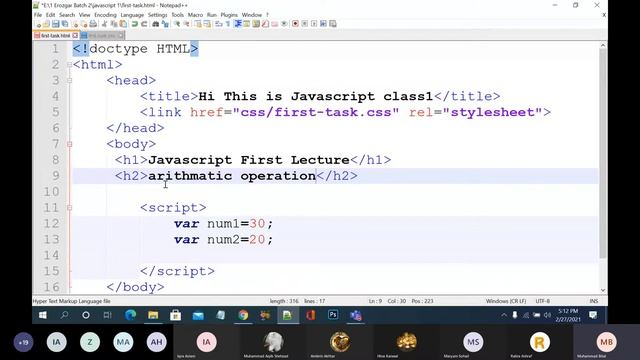The height and width of the screenshot is (360, 640).
Task: Select the inactive second document tab
Action: pos(102,36)
